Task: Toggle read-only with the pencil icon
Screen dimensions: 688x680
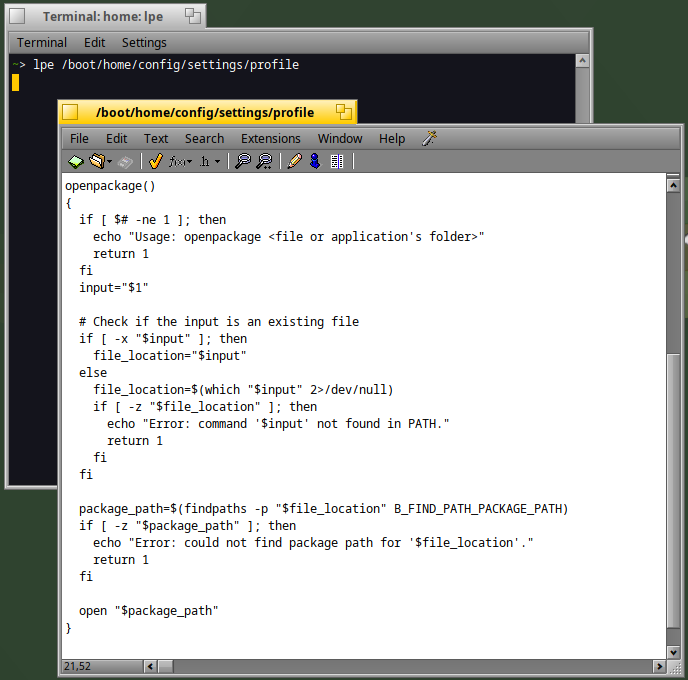Action: click(x=294, y=161)
